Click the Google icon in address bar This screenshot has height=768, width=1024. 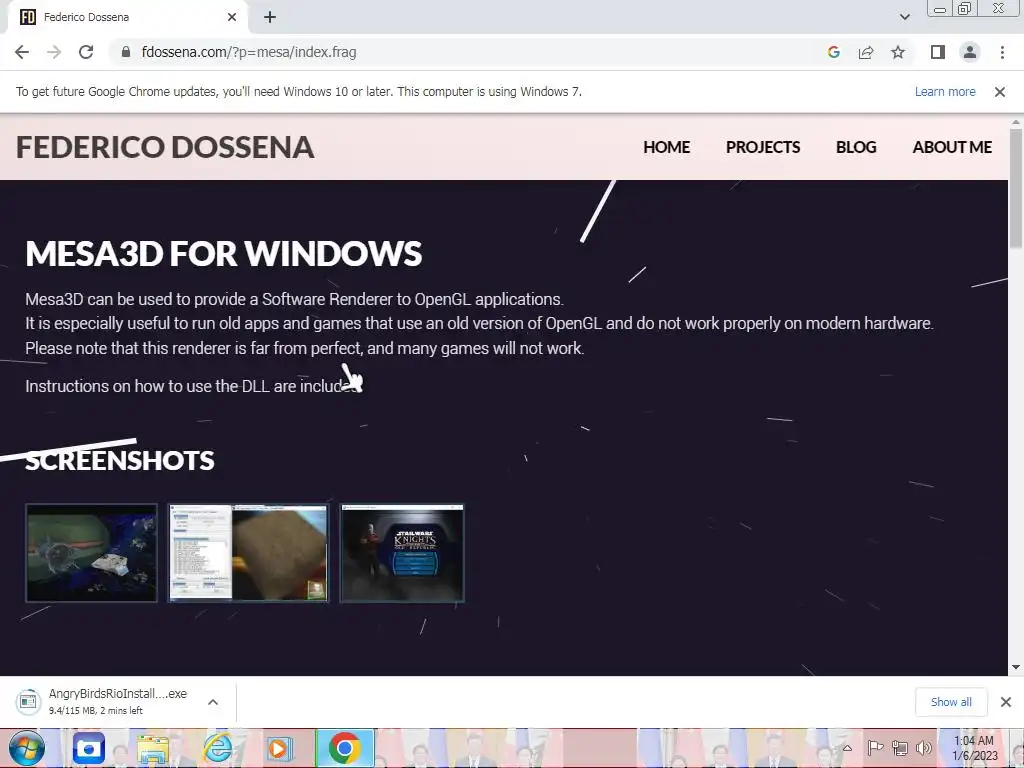coord(833,52)
